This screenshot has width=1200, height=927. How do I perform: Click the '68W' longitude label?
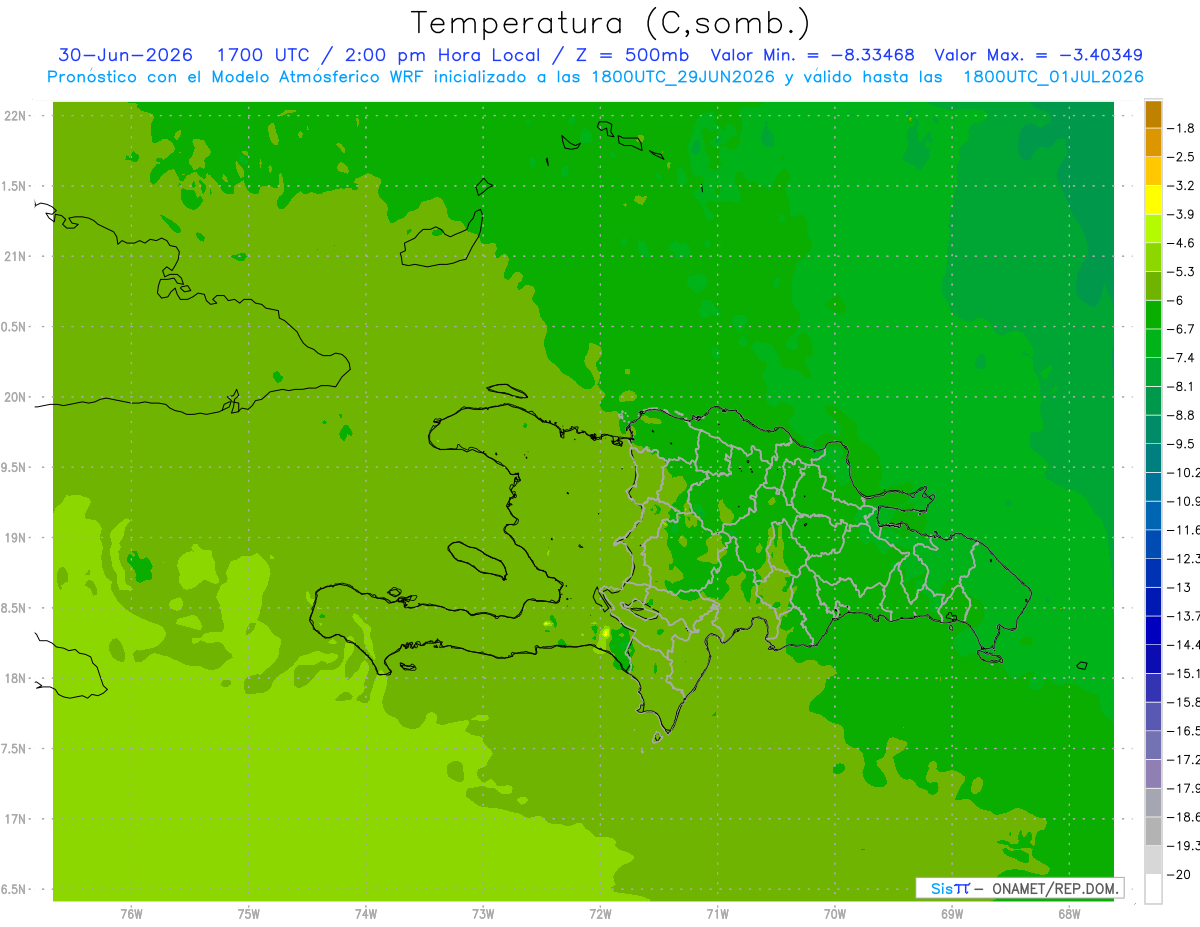(x=1069, y=913)
